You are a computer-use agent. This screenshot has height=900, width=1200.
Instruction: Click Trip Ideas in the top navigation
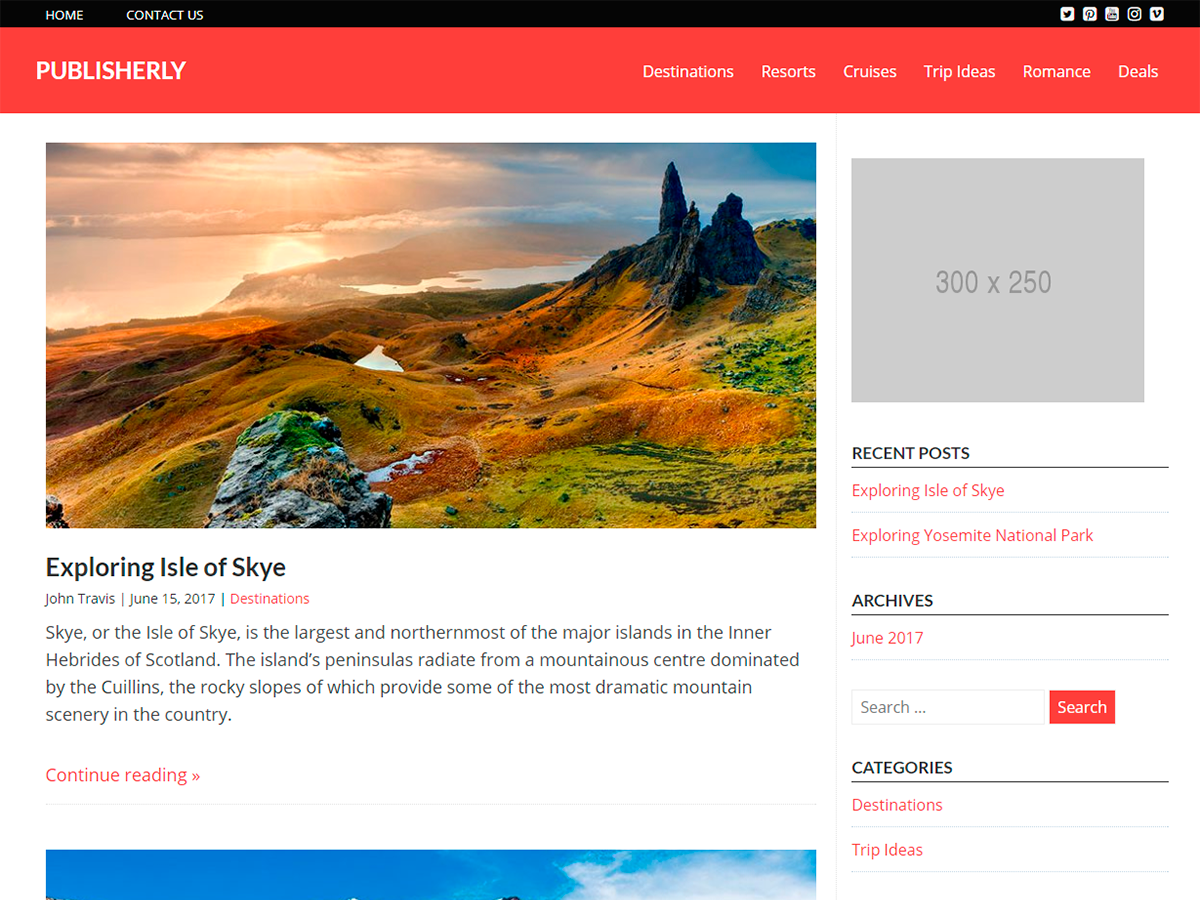pos(959,71)
